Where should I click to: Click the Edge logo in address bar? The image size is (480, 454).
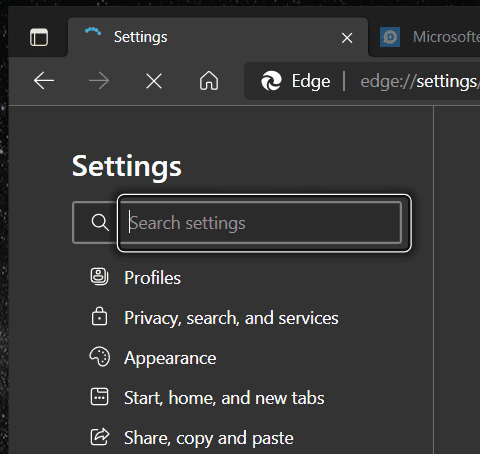[x=271, y=81]
